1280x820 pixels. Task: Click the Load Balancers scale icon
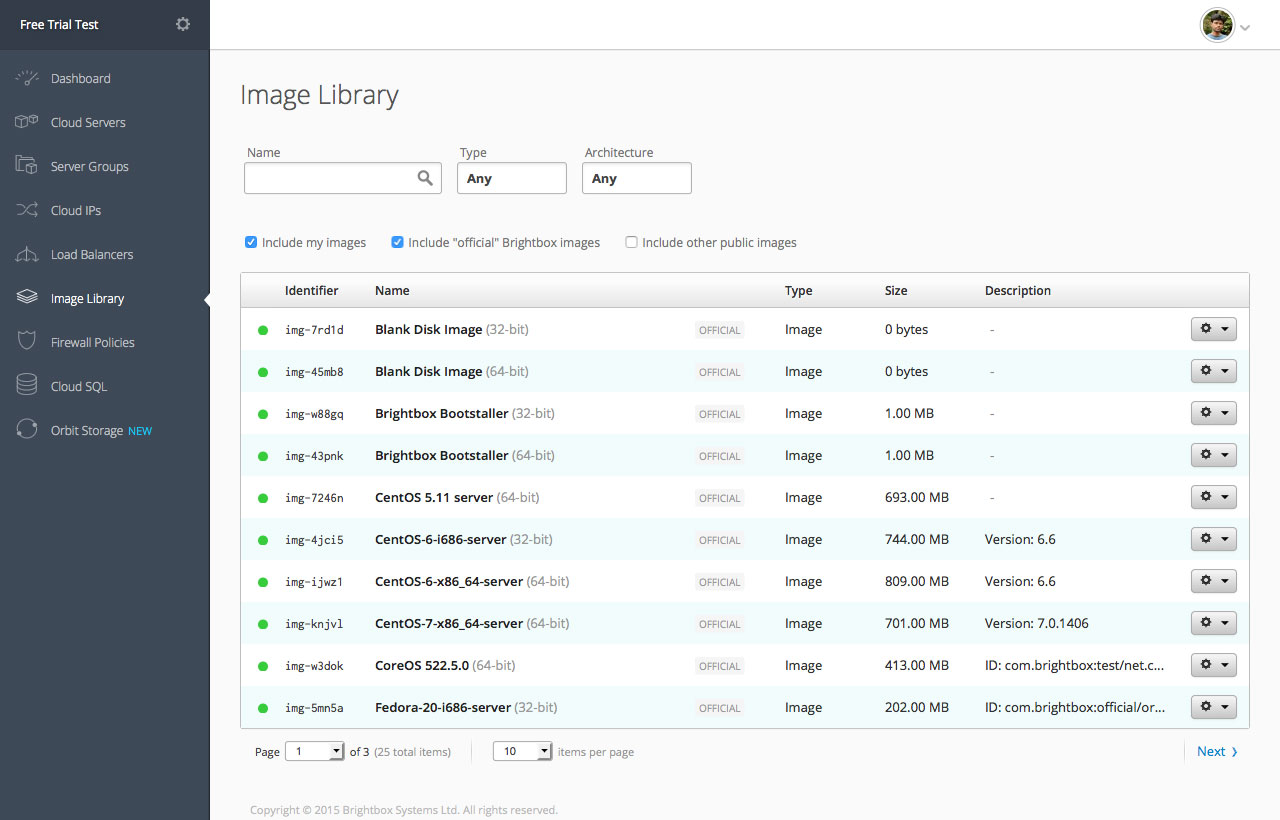click(x=27, y=254)
